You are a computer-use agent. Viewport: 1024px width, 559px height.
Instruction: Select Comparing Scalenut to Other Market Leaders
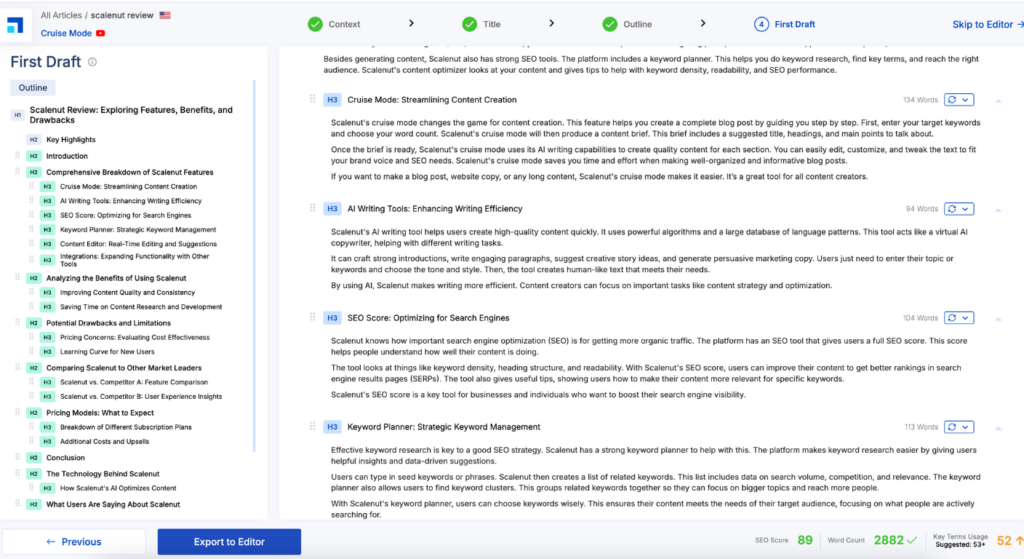(x=123, y=368)
